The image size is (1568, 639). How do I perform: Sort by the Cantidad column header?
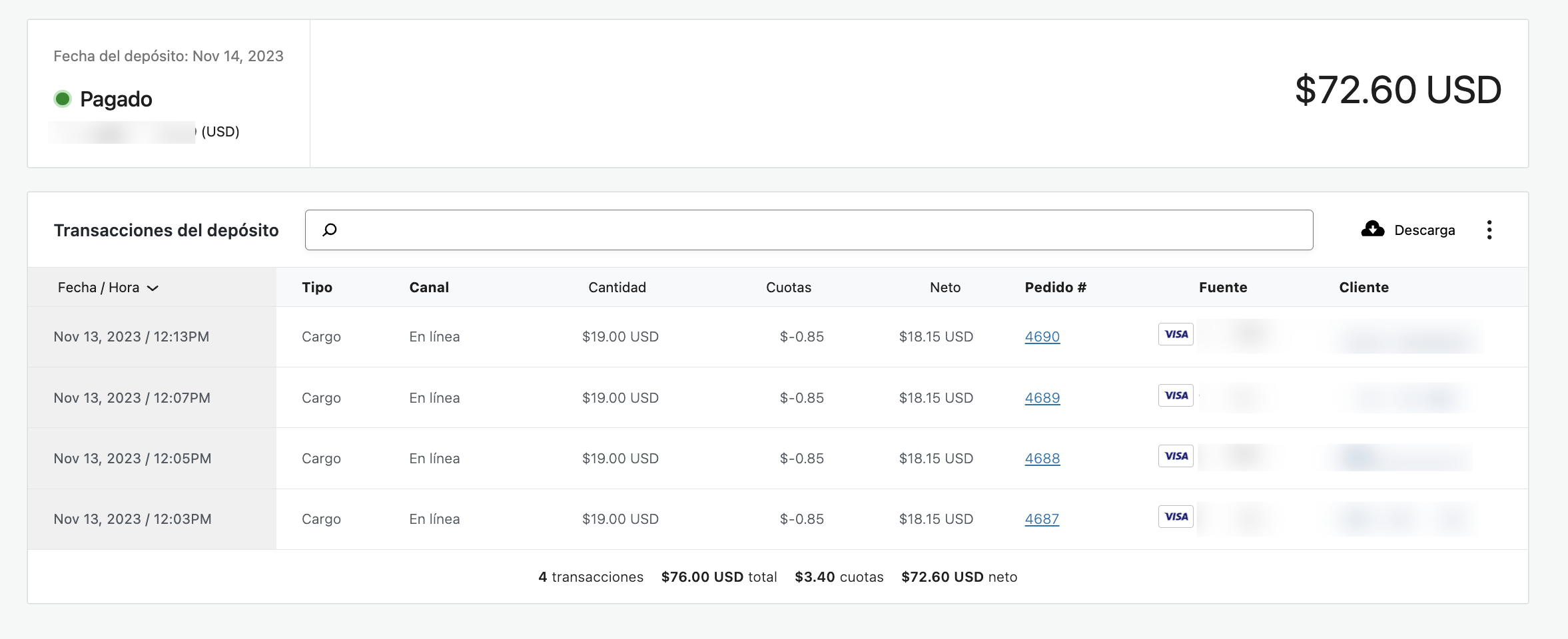point(617,288)
